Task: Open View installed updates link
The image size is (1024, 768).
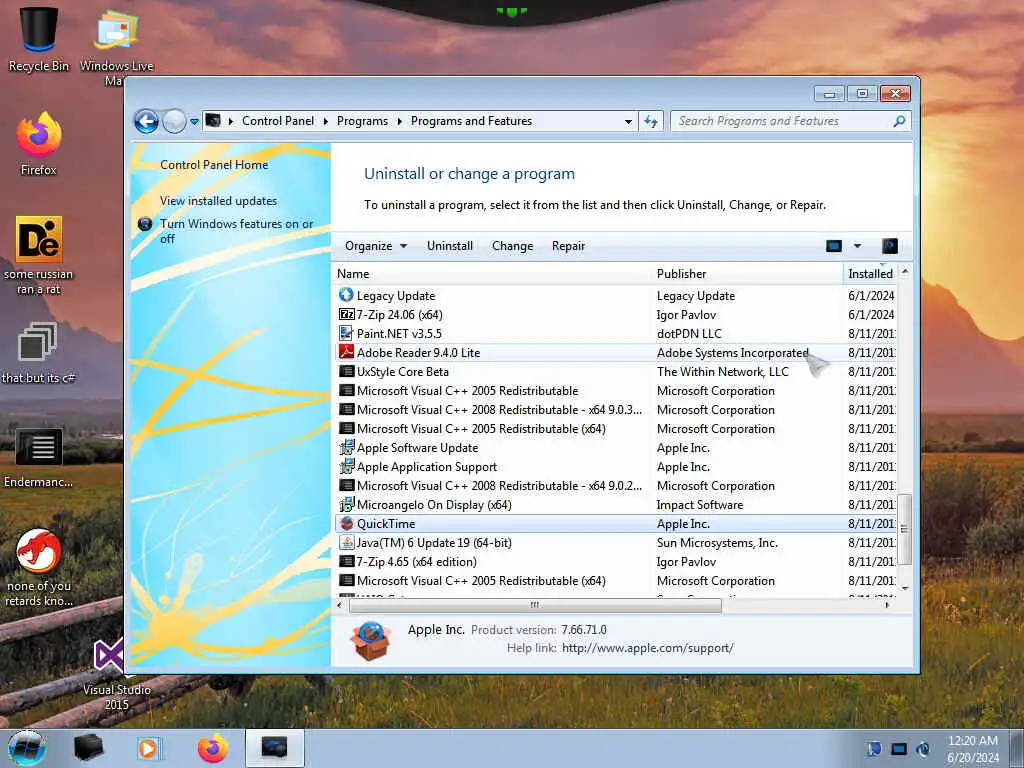Action: [218, 201]
